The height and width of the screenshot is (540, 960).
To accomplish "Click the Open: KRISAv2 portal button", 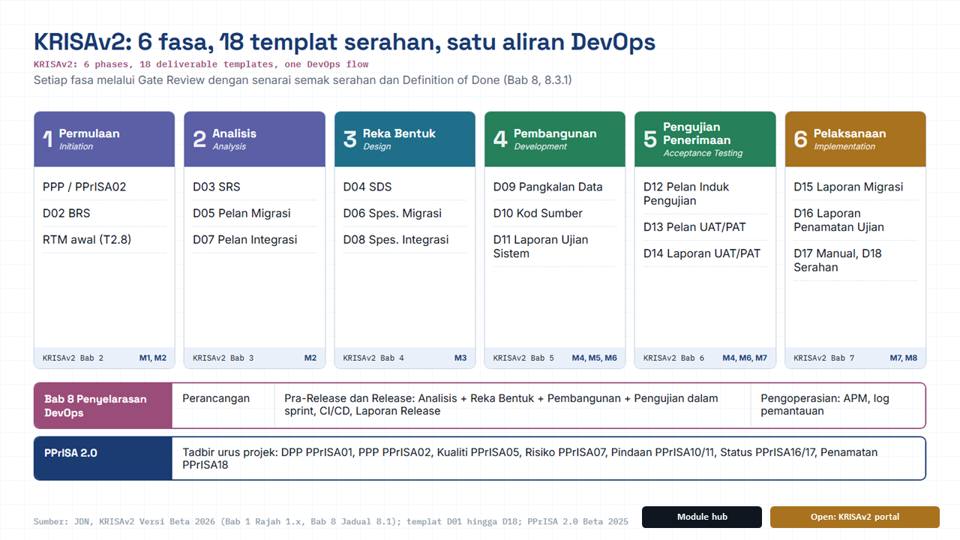I will coord(855,517).
